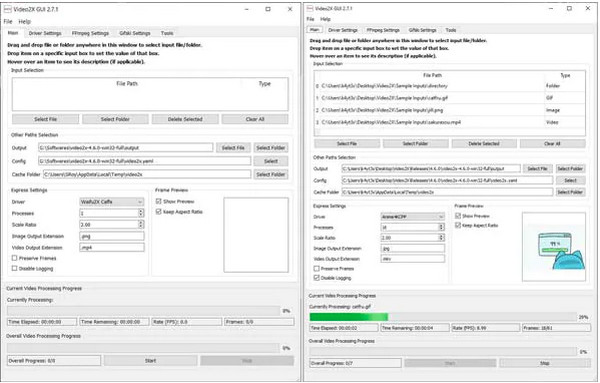Click input-list Select Folder button in right window
The width and height of the screenshot is (600, 383).
415,144
